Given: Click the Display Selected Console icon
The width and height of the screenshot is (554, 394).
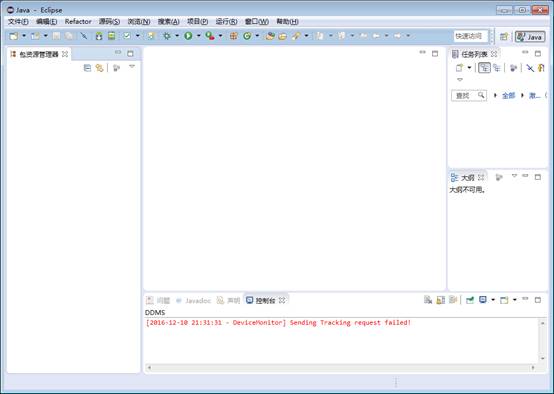Looking at the screenshot, I should (x=483, y=300).
